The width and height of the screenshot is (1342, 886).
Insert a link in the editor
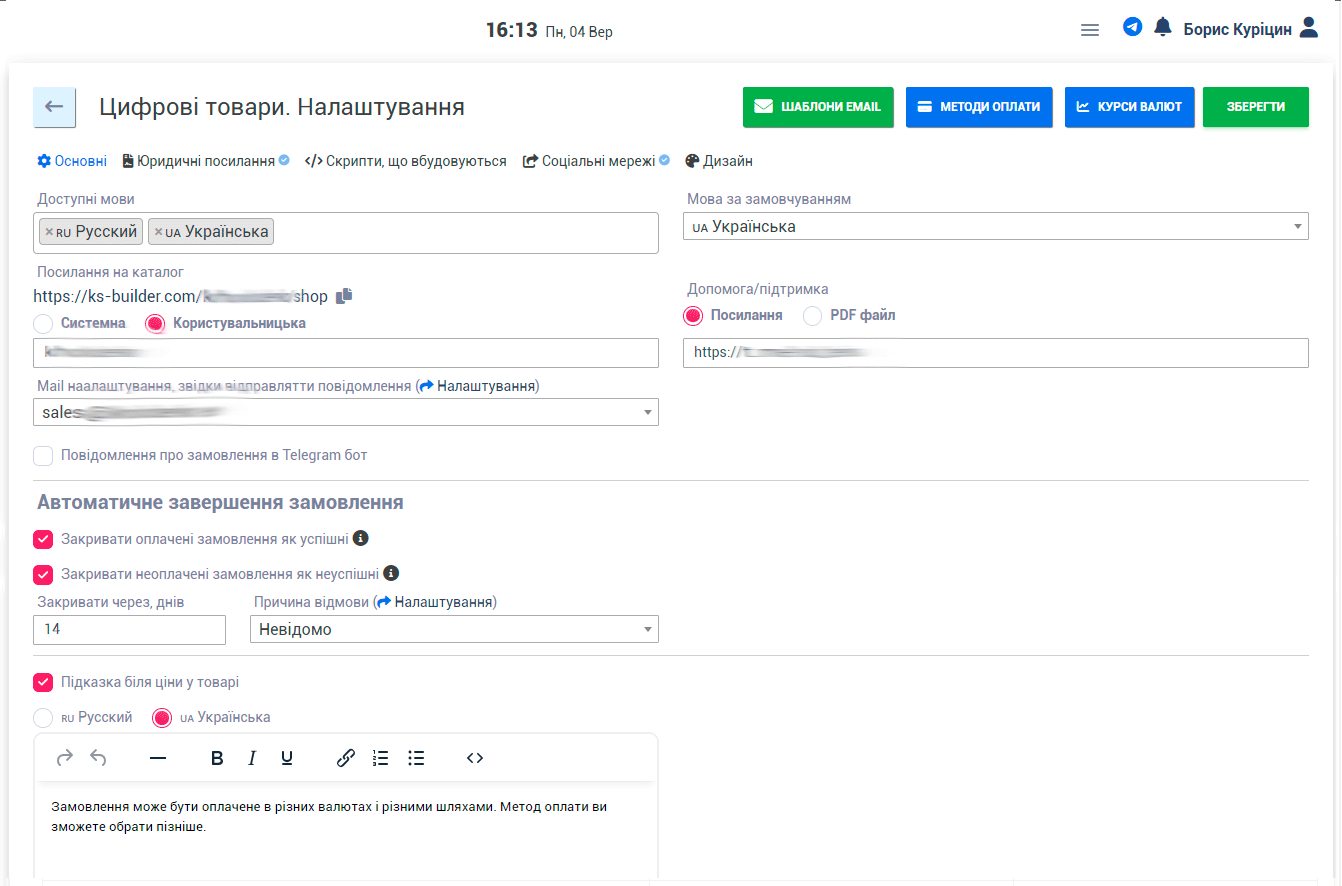[345, 758]
